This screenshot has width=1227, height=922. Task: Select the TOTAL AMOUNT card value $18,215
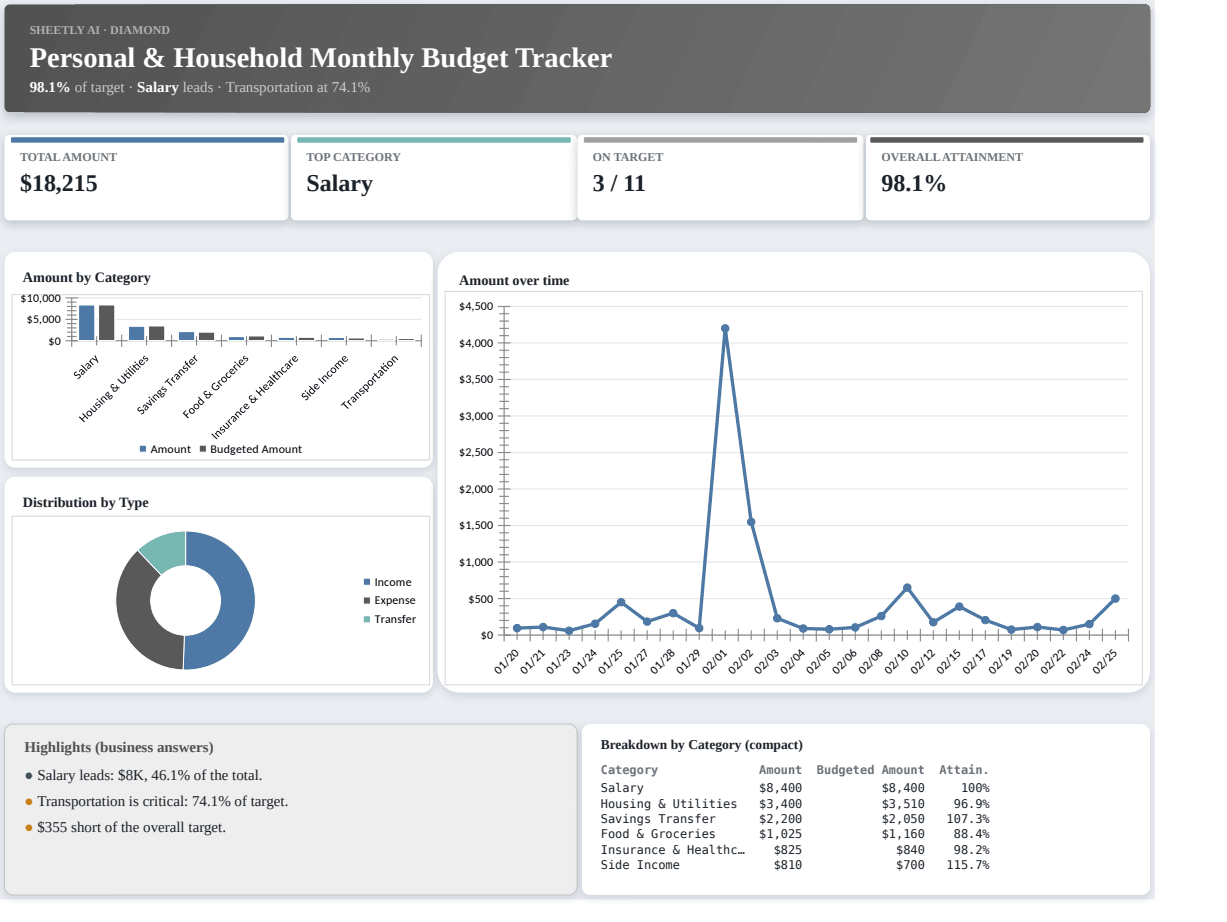tap(59, 184)
